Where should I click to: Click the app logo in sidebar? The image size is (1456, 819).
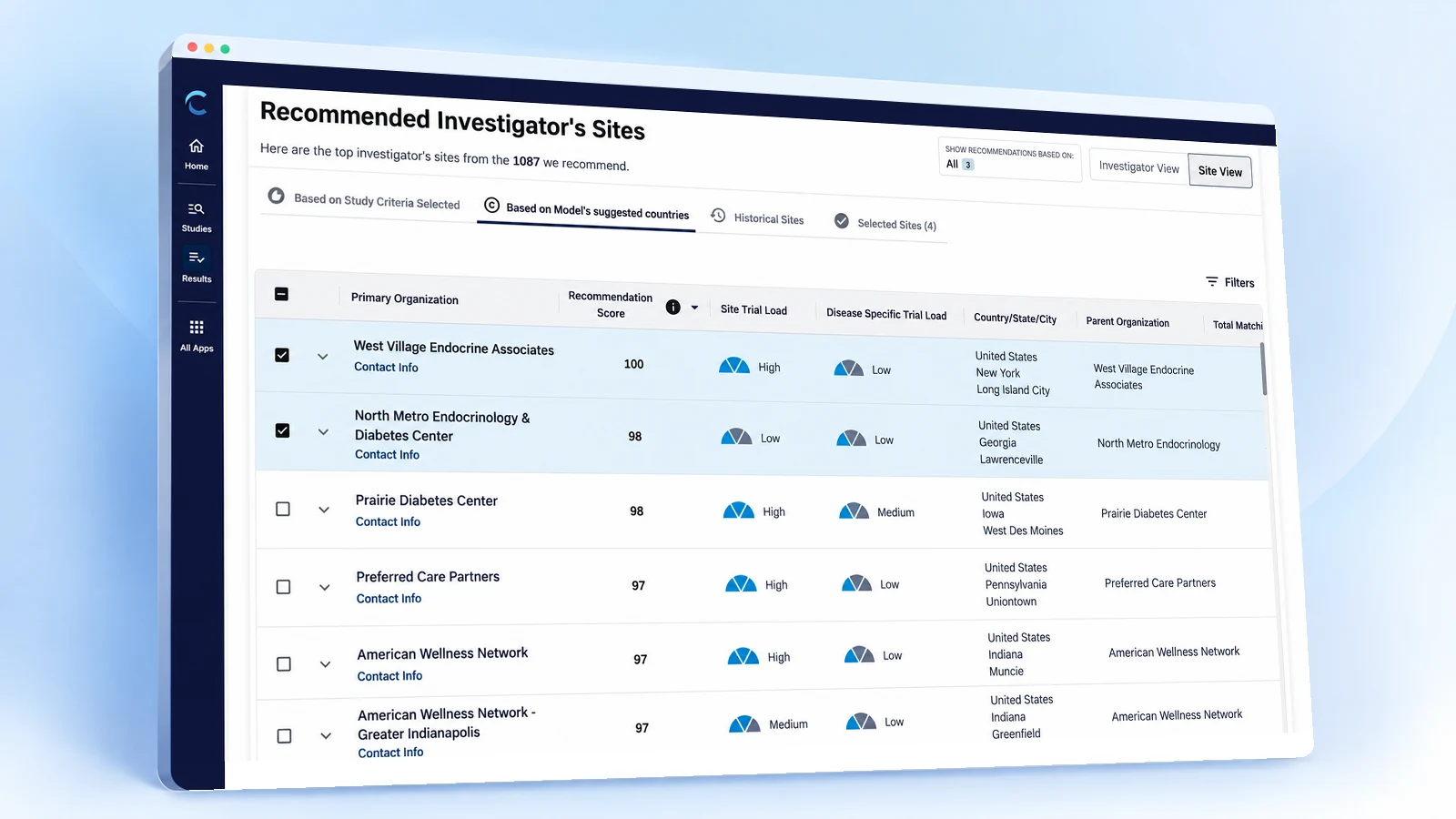click(x=197, y=103)
